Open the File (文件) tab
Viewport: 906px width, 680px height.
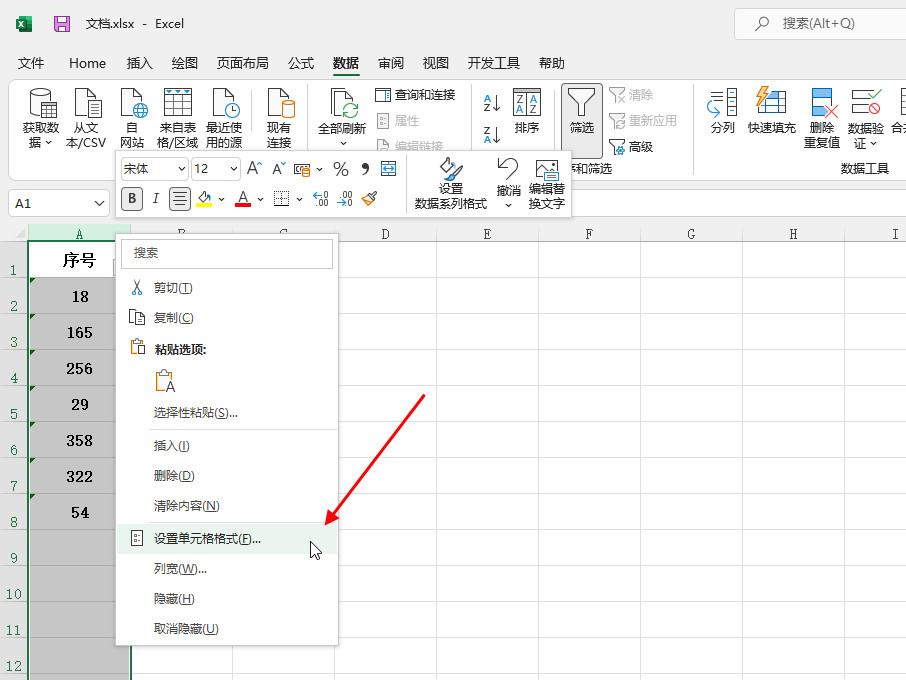pos(31,63)
